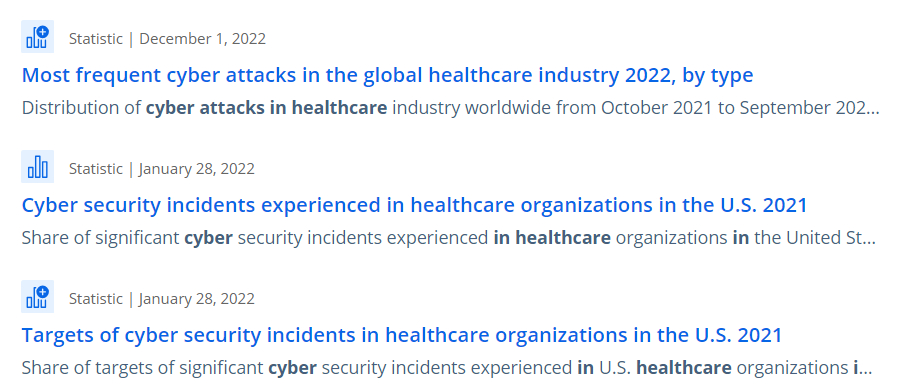
Task: Click the premium statistic icon above 'Targets of cyber security'
Action: [x=37, y=296]
